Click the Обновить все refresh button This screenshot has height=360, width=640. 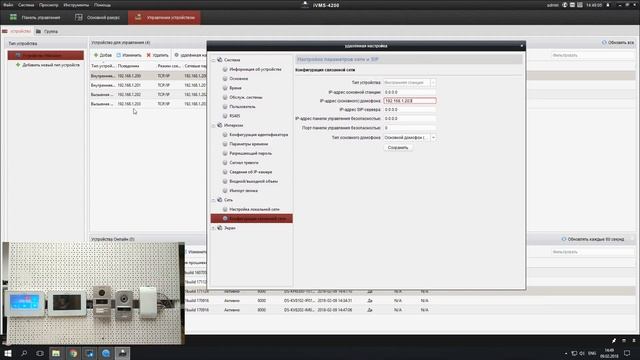coord(618,42)
